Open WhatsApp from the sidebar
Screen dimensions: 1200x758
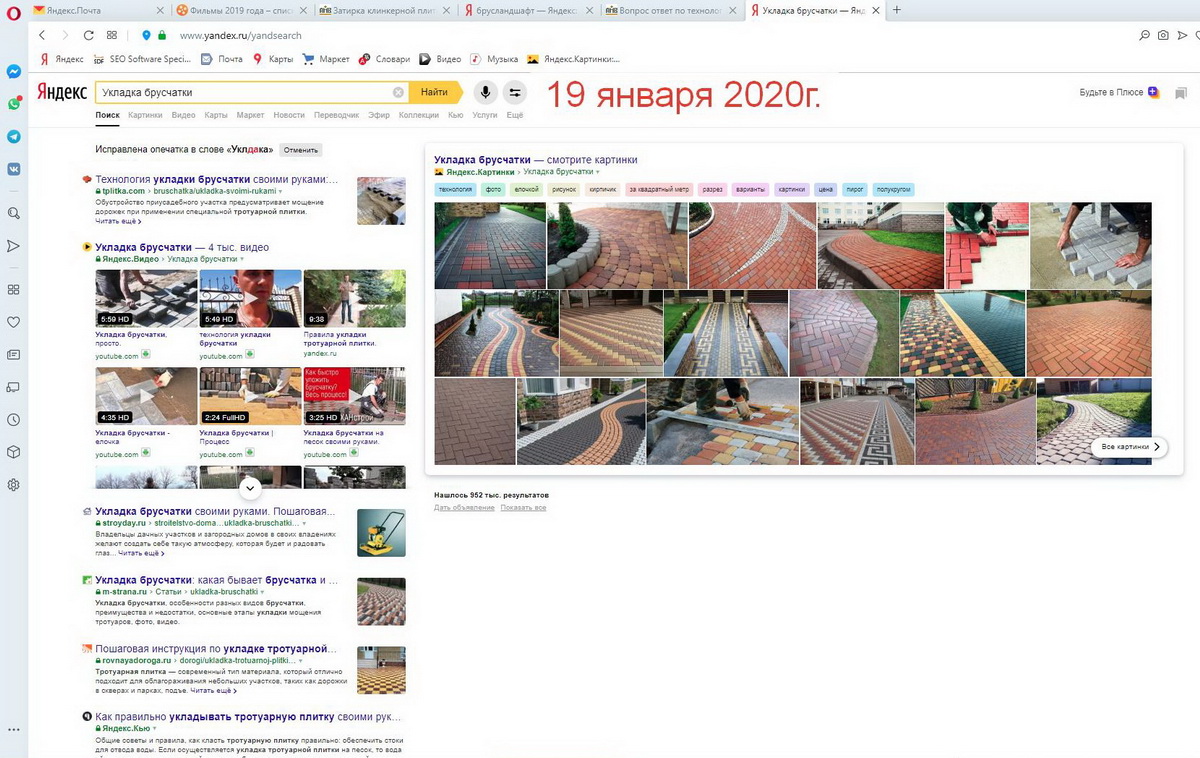coord(14,104)
